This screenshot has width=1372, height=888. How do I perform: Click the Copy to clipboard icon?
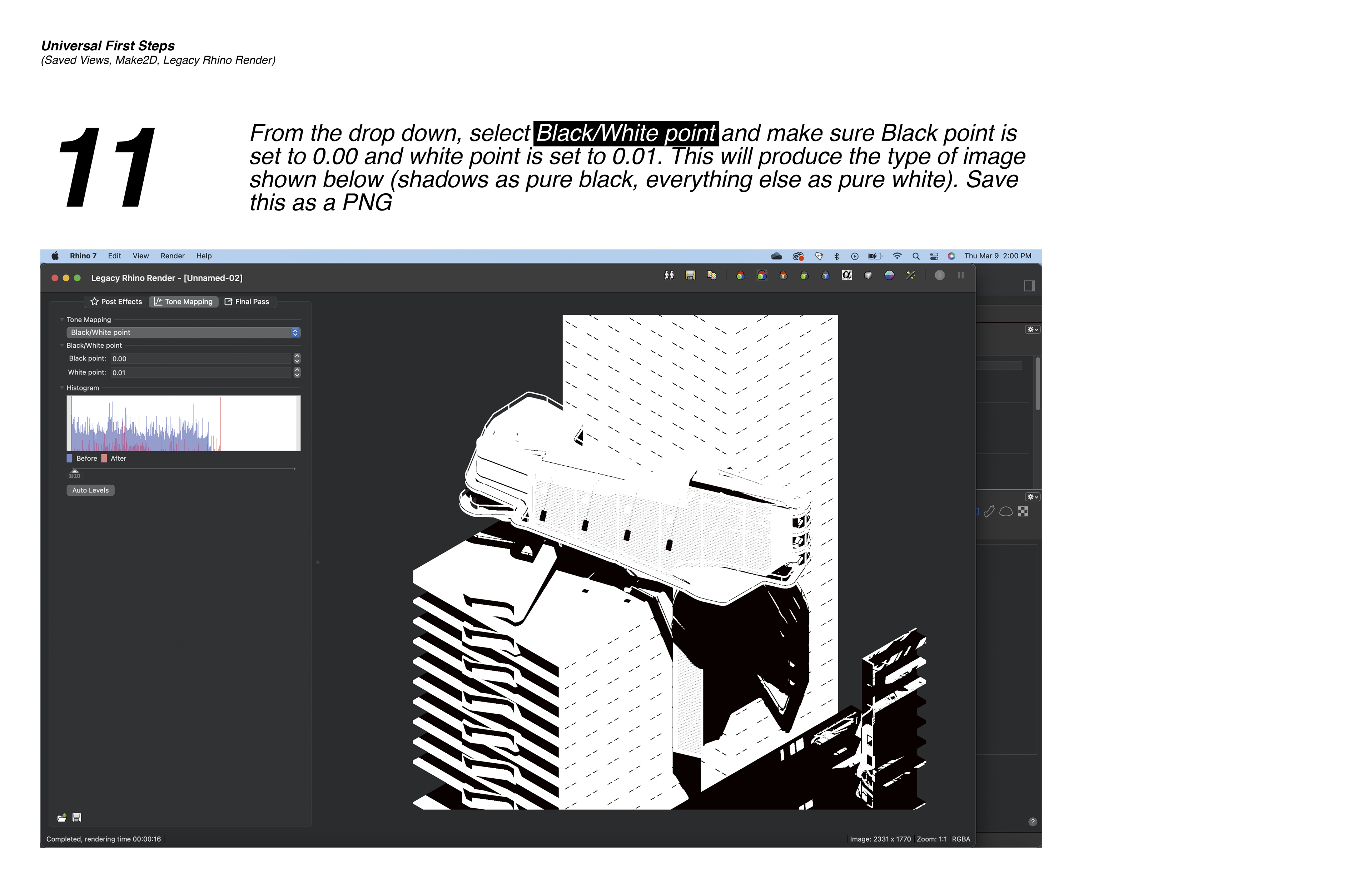click(711, 276)
